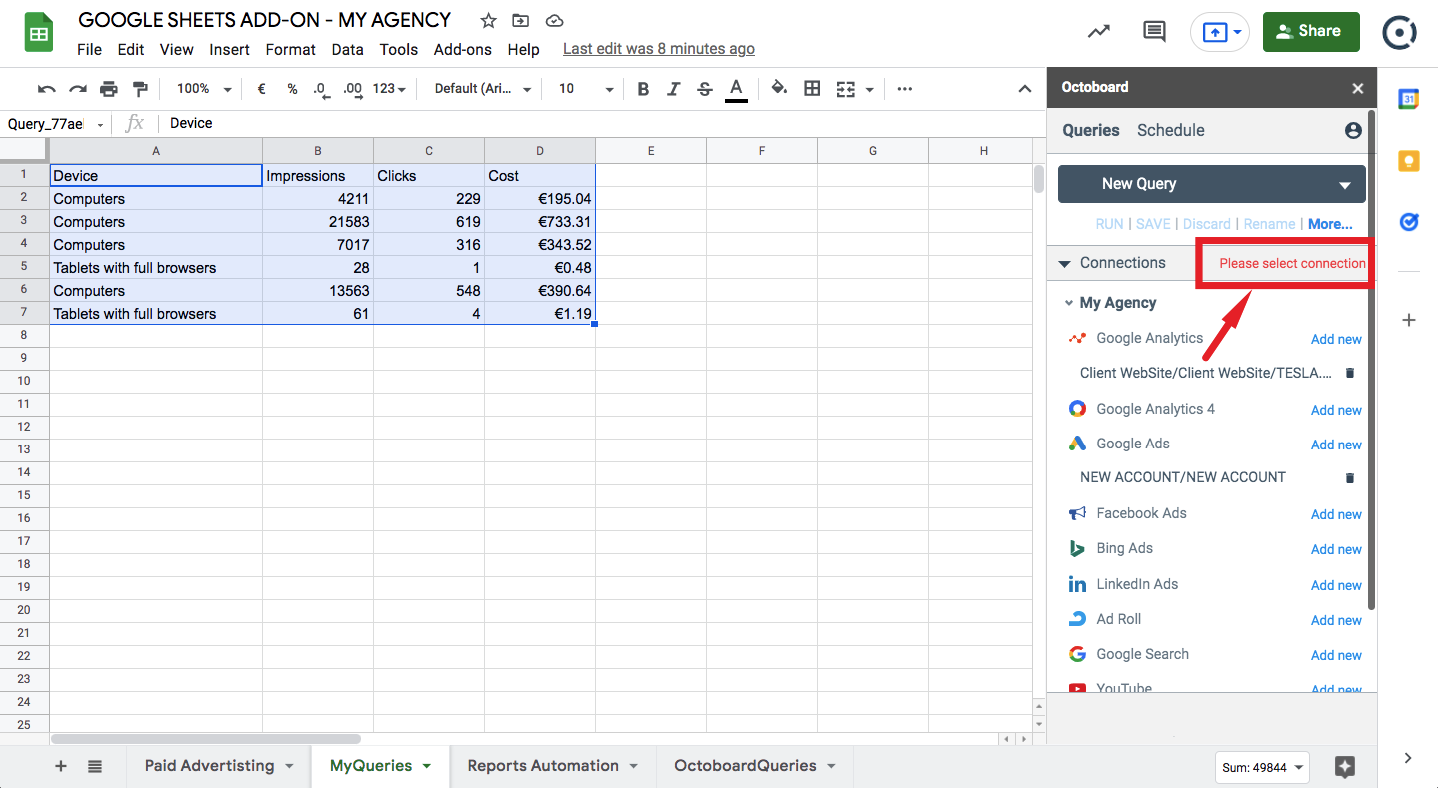Open the zoom 100% dropdown

point(204,89)
